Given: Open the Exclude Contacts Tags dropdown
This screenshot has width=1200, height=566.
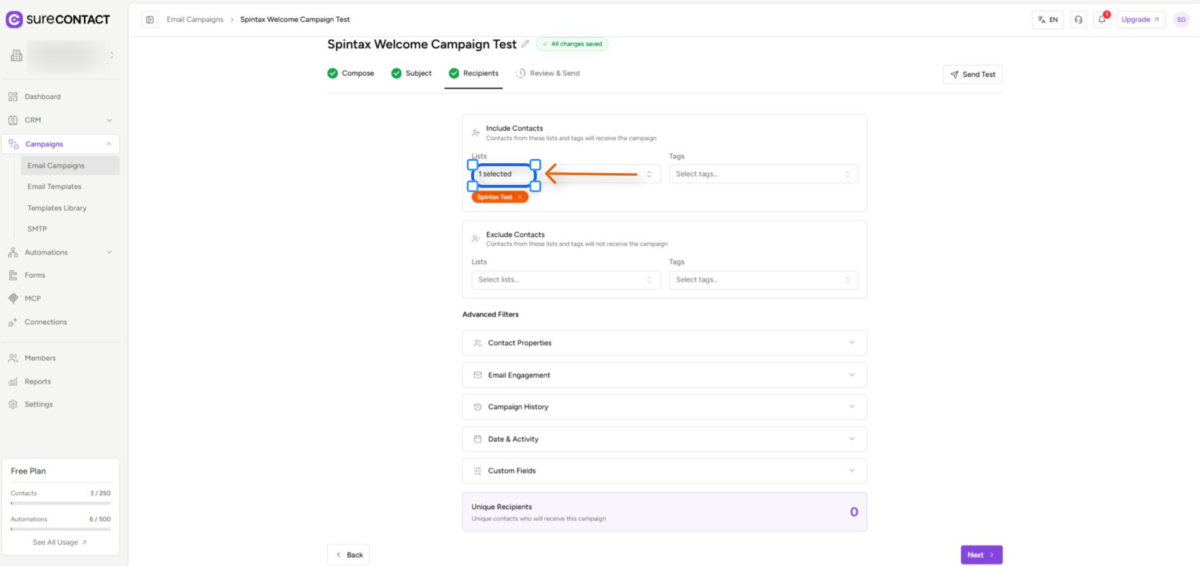Looking at the screenshot, I should pos(763,280).
